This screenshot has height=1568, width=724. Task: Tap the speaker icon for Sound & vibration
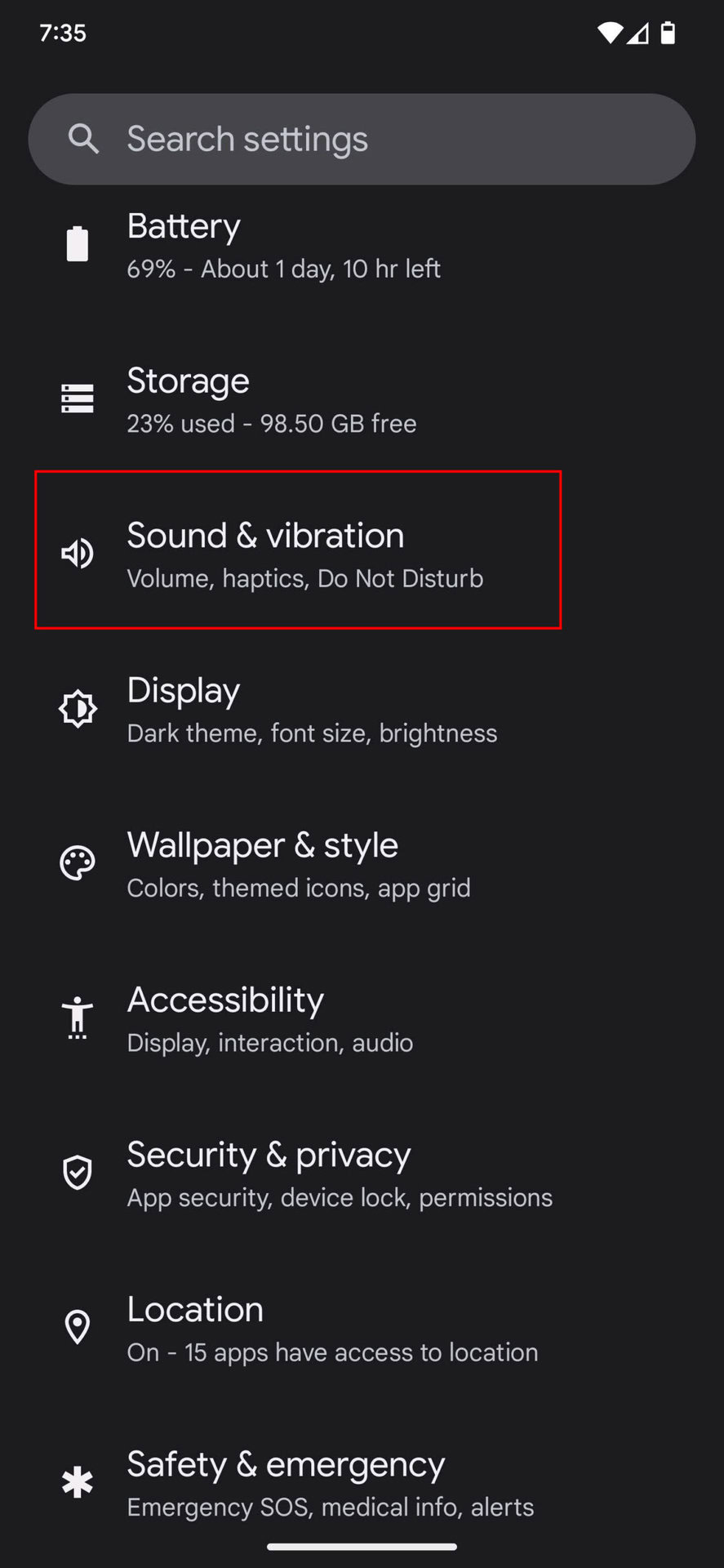[78, 554]
